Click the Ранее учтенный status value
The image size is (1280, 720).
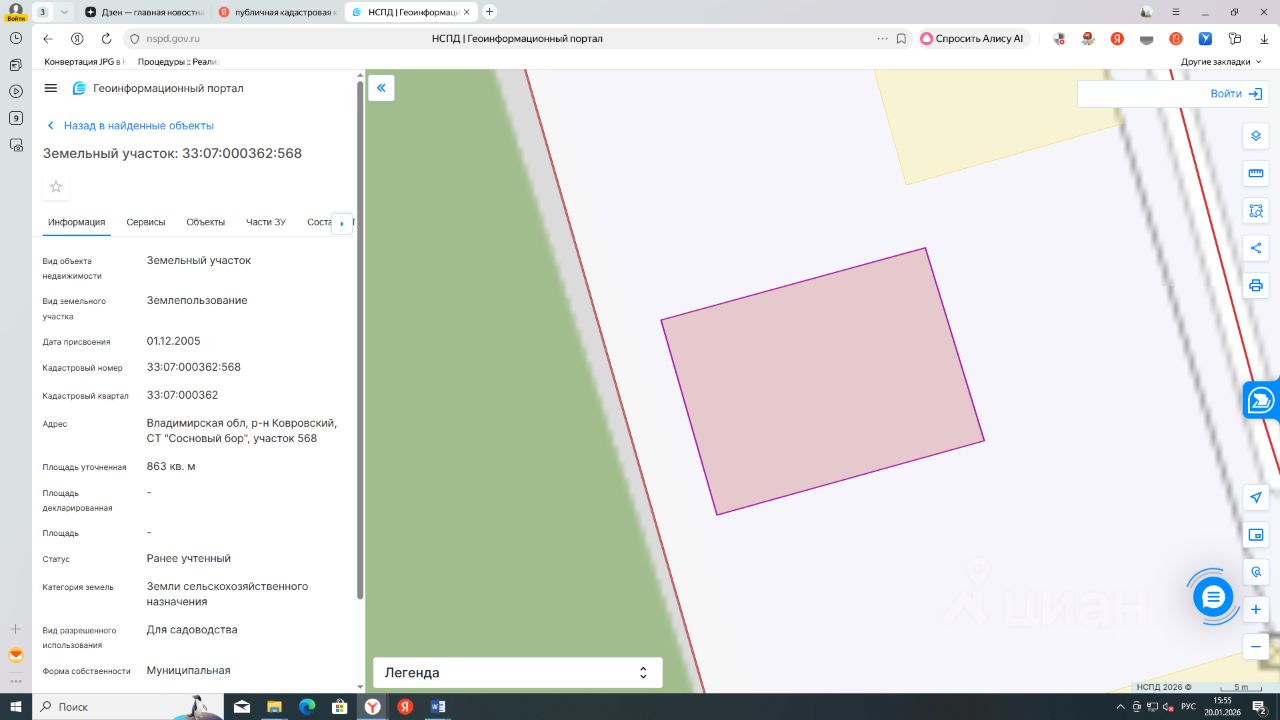pyautogui.click(x=189, y=558)
